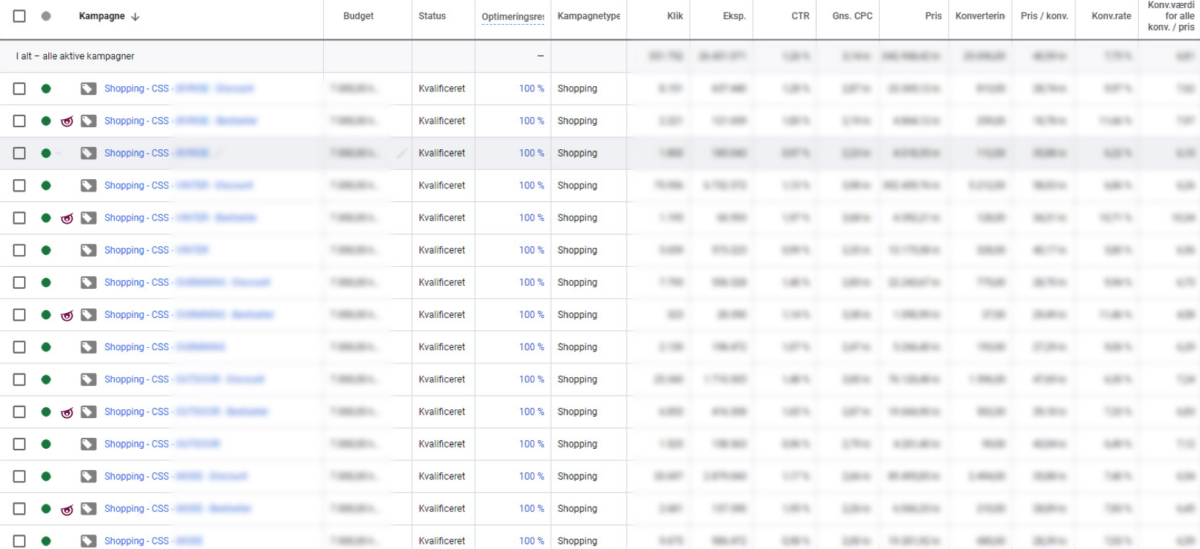
Task: Click the 'I alt – alle aktive kampagner' total row label
Action: click(x=75, y=56)
